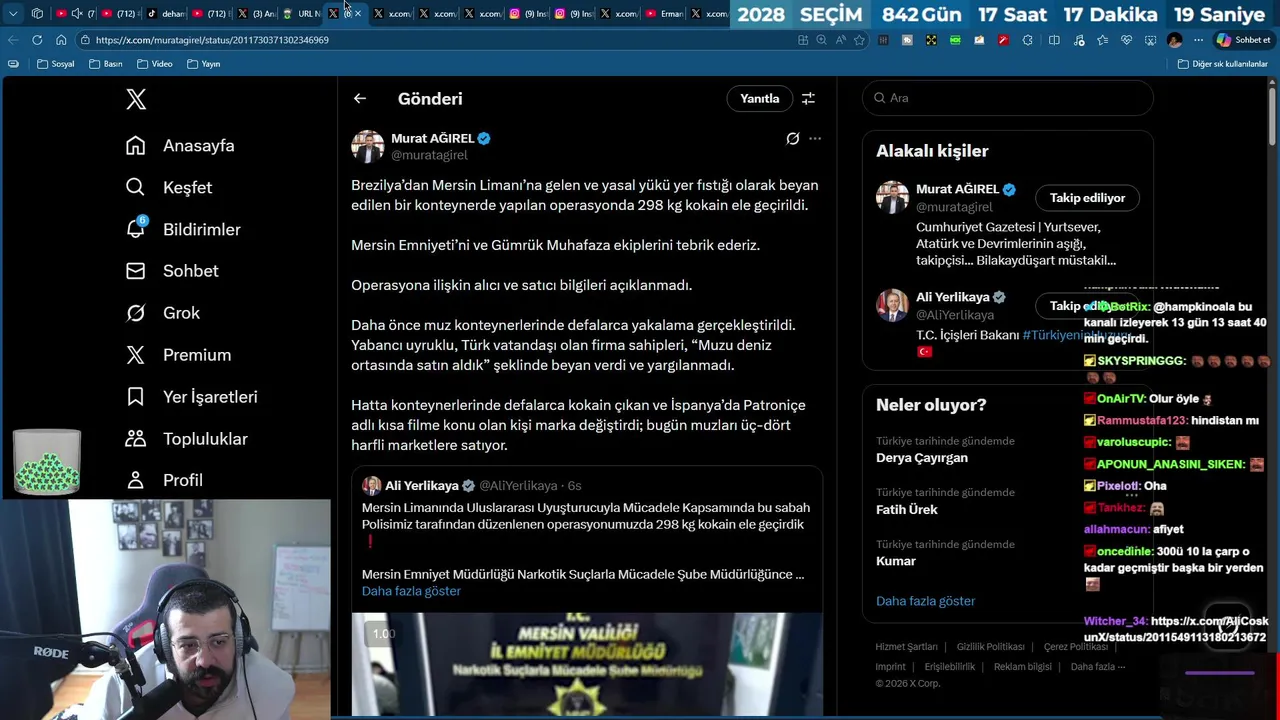
Task: Switch to the URL N browser tab
Action: click(x=301, y=14)
